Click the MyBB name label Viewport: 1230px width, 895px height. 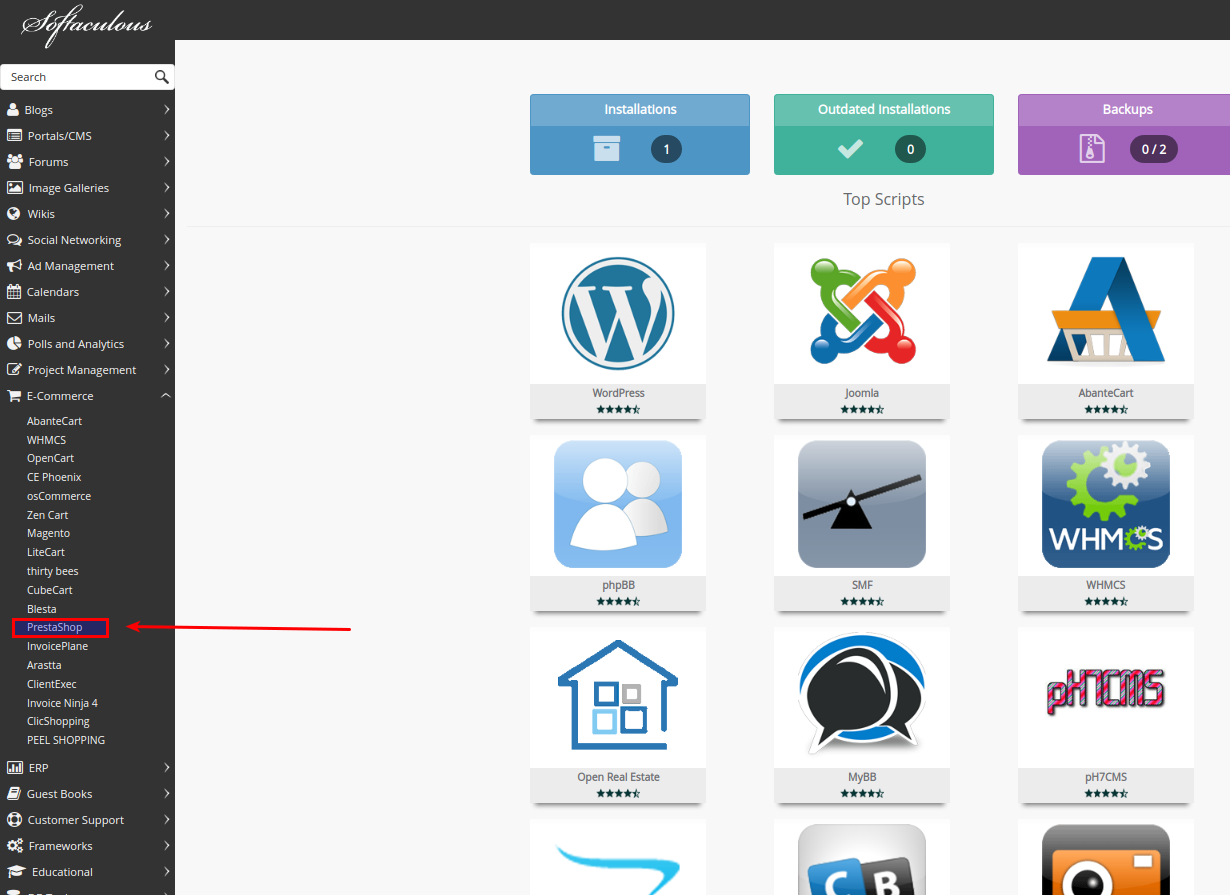pyautogui.click(x=862, y=777)
